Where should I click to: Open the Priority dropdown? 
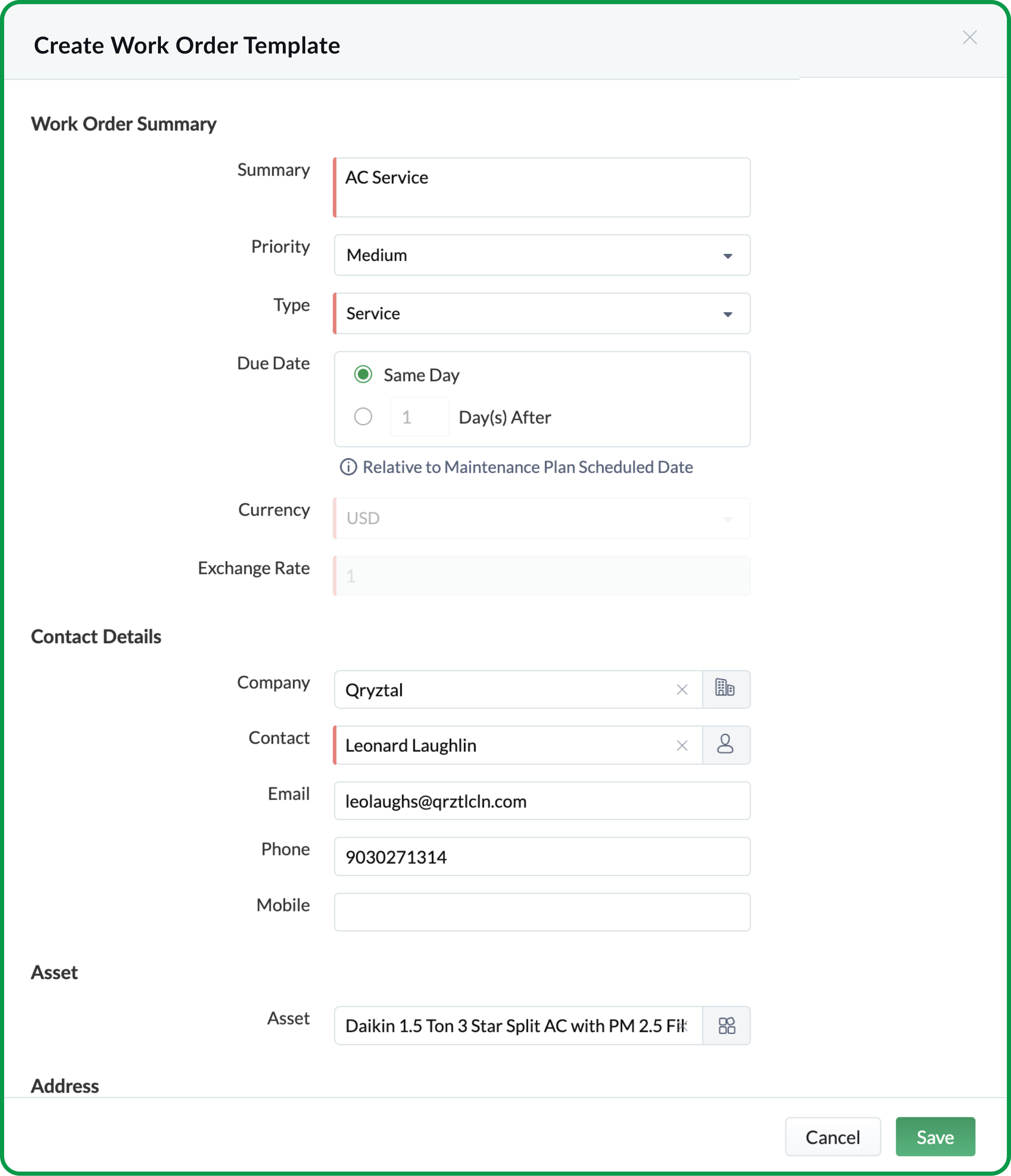tap(727, 255)
